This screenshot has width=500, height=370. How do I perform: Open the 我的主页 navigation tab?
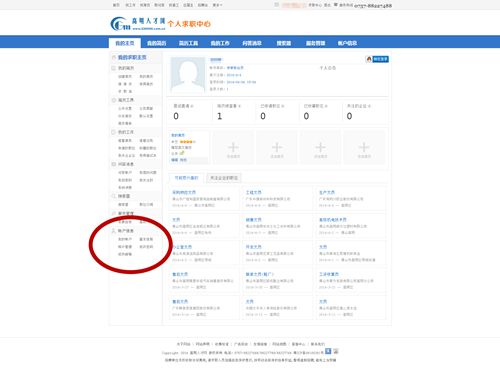125,43
